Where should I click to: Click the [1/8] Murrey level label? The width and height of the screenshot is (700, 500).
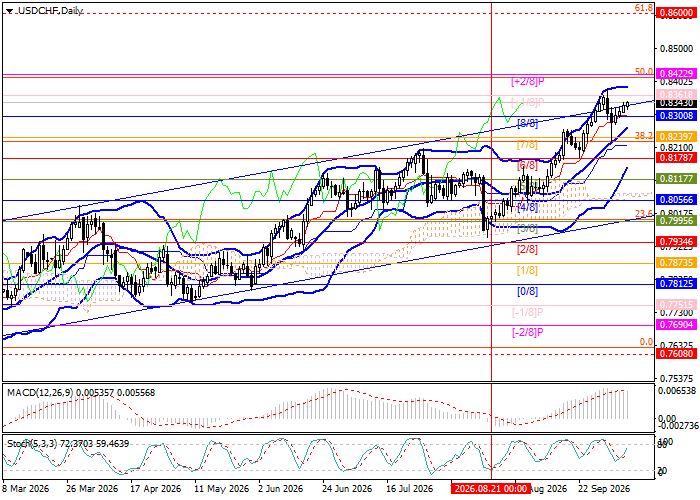pos(527,271)
